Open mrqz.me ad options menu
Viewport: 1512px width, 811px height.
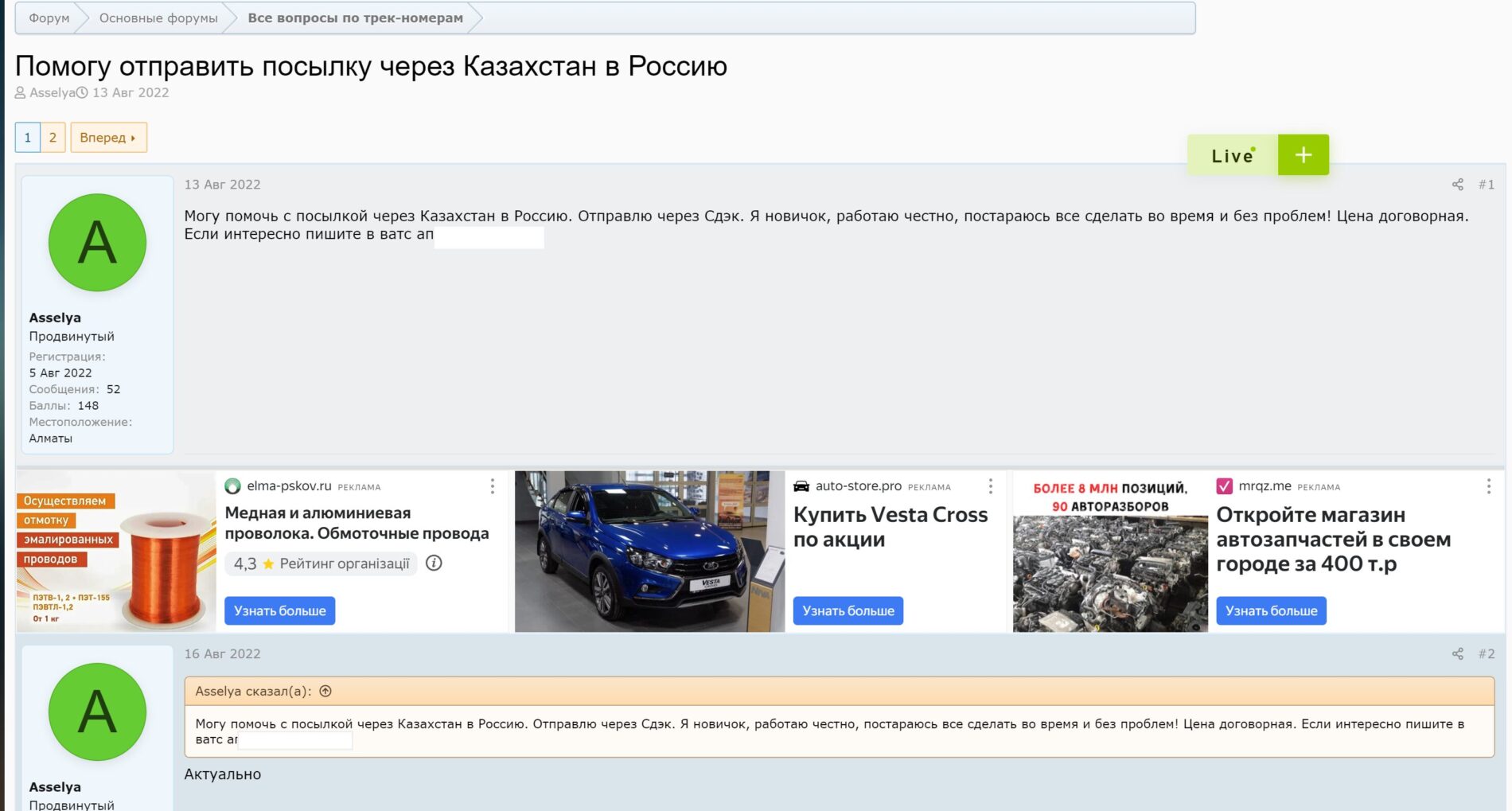[1488, 486]
